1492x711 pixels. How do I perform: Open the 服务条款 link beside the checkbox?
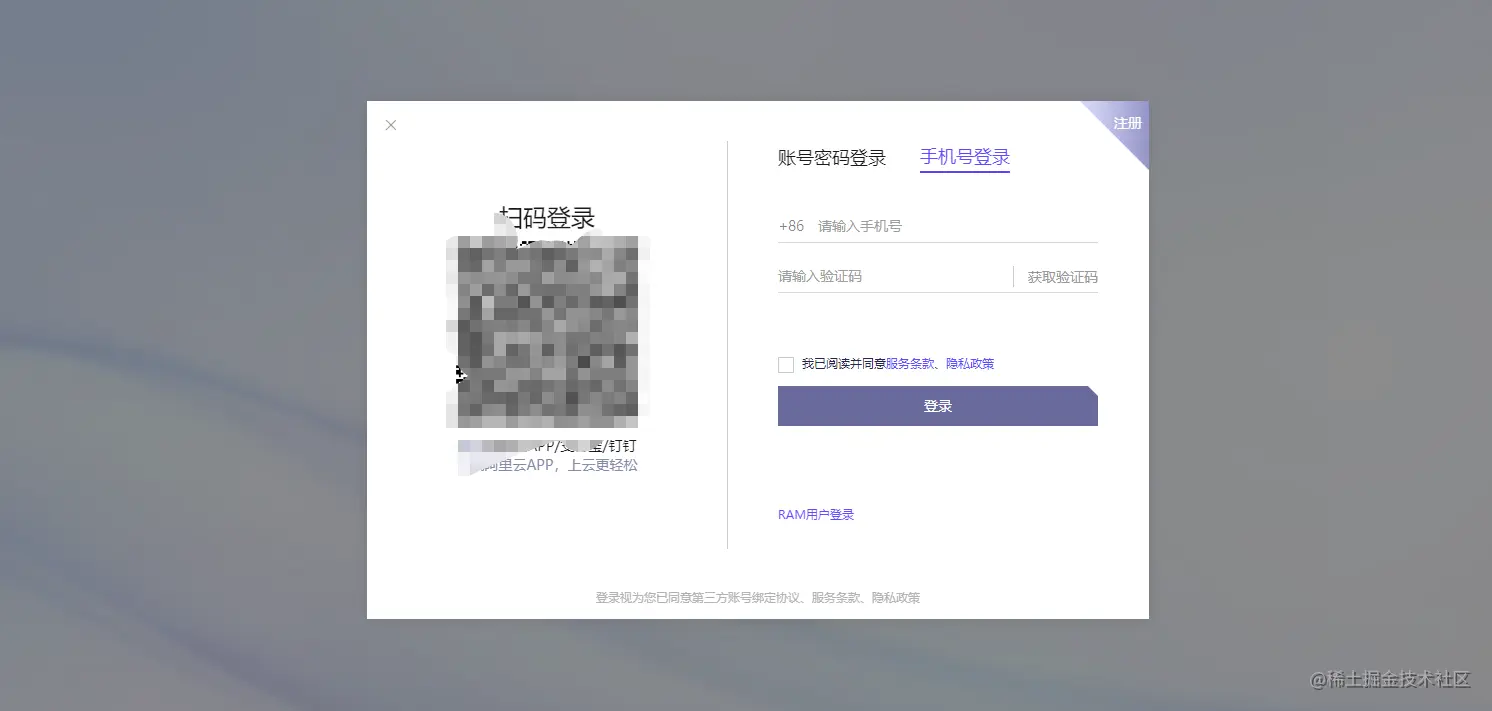tap(910, 364)
